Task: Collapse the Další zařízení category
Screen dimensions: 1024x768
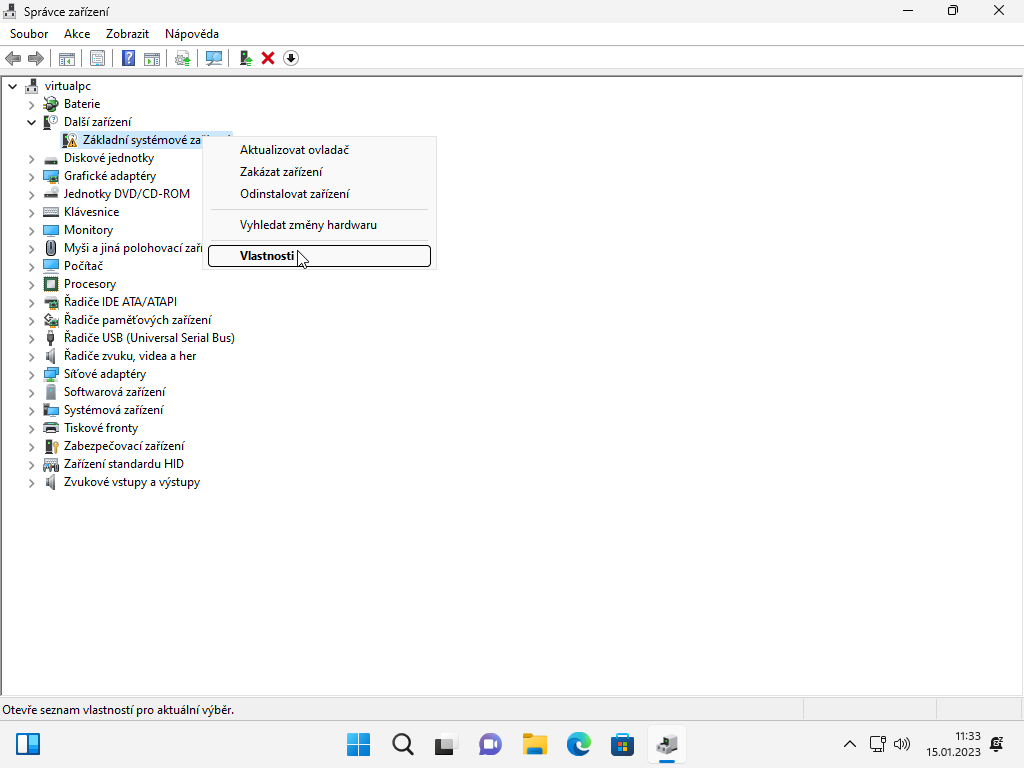Action: [31, 122]
